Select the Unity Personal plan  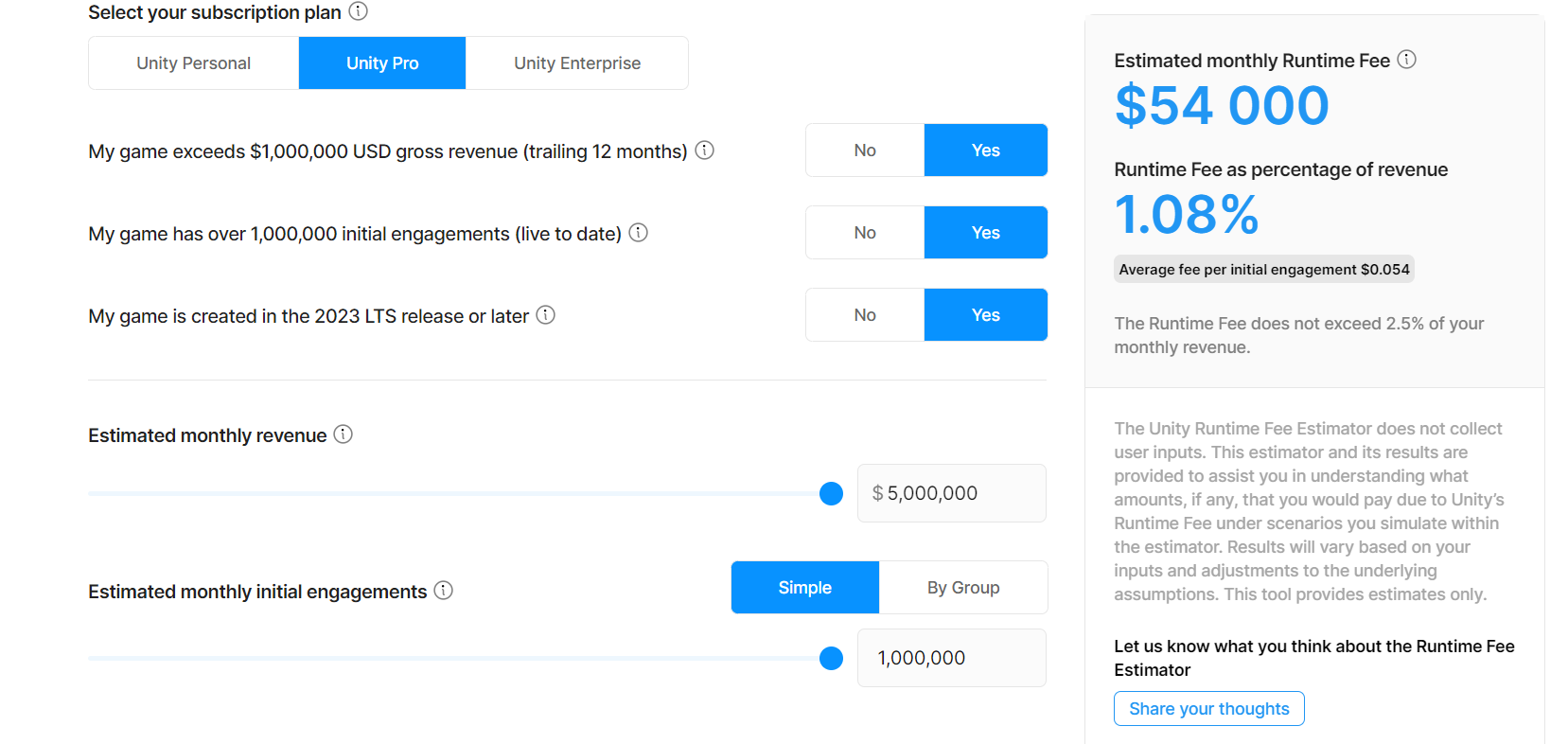click(x=194, y=63)
